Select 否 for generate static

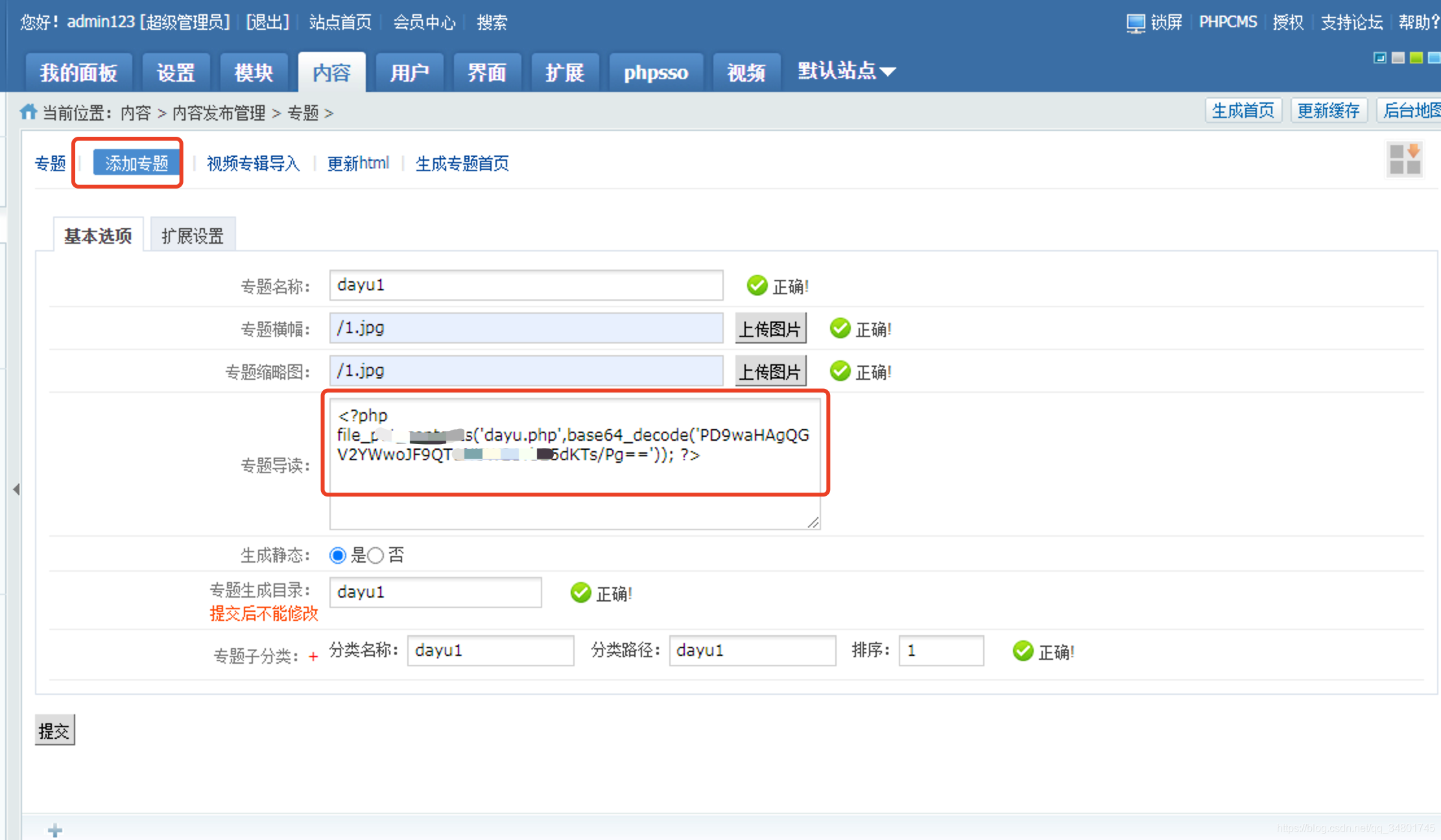(x=375, y=555)
